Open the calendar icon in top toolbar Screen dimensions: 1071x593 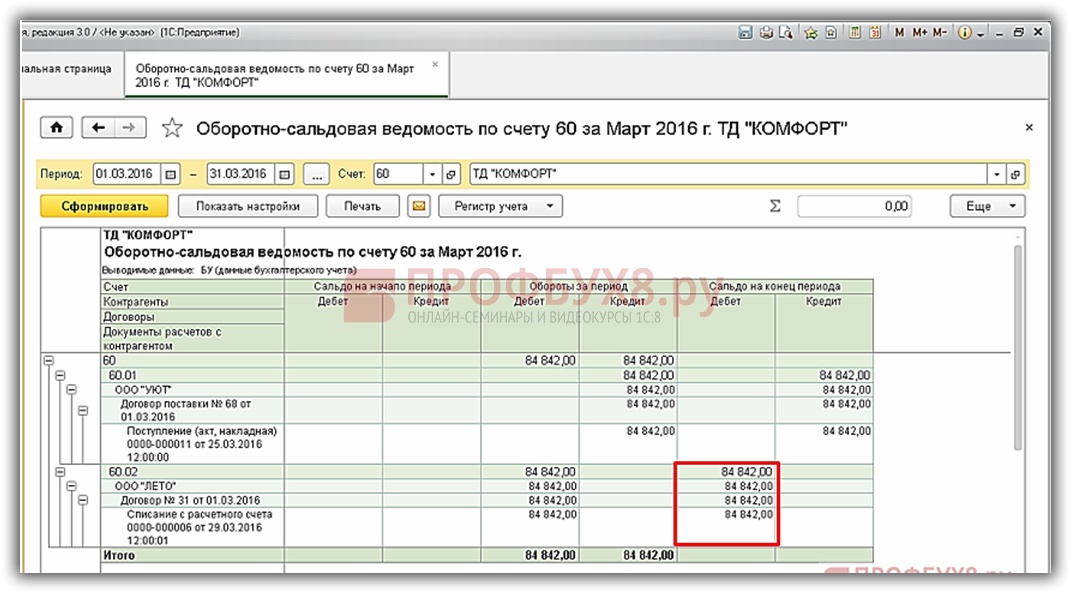pyautogui.click(x=875, y=32)
